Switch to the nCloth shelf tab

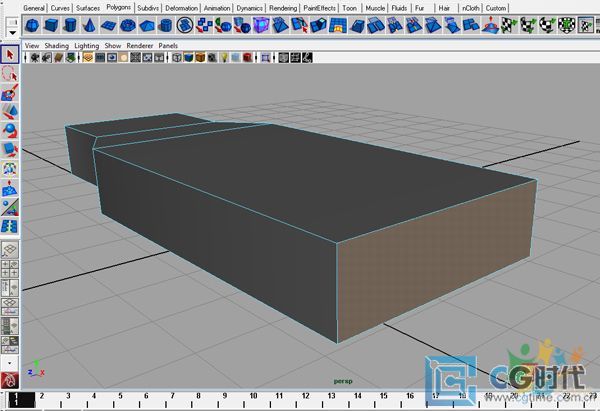(470, 8)
